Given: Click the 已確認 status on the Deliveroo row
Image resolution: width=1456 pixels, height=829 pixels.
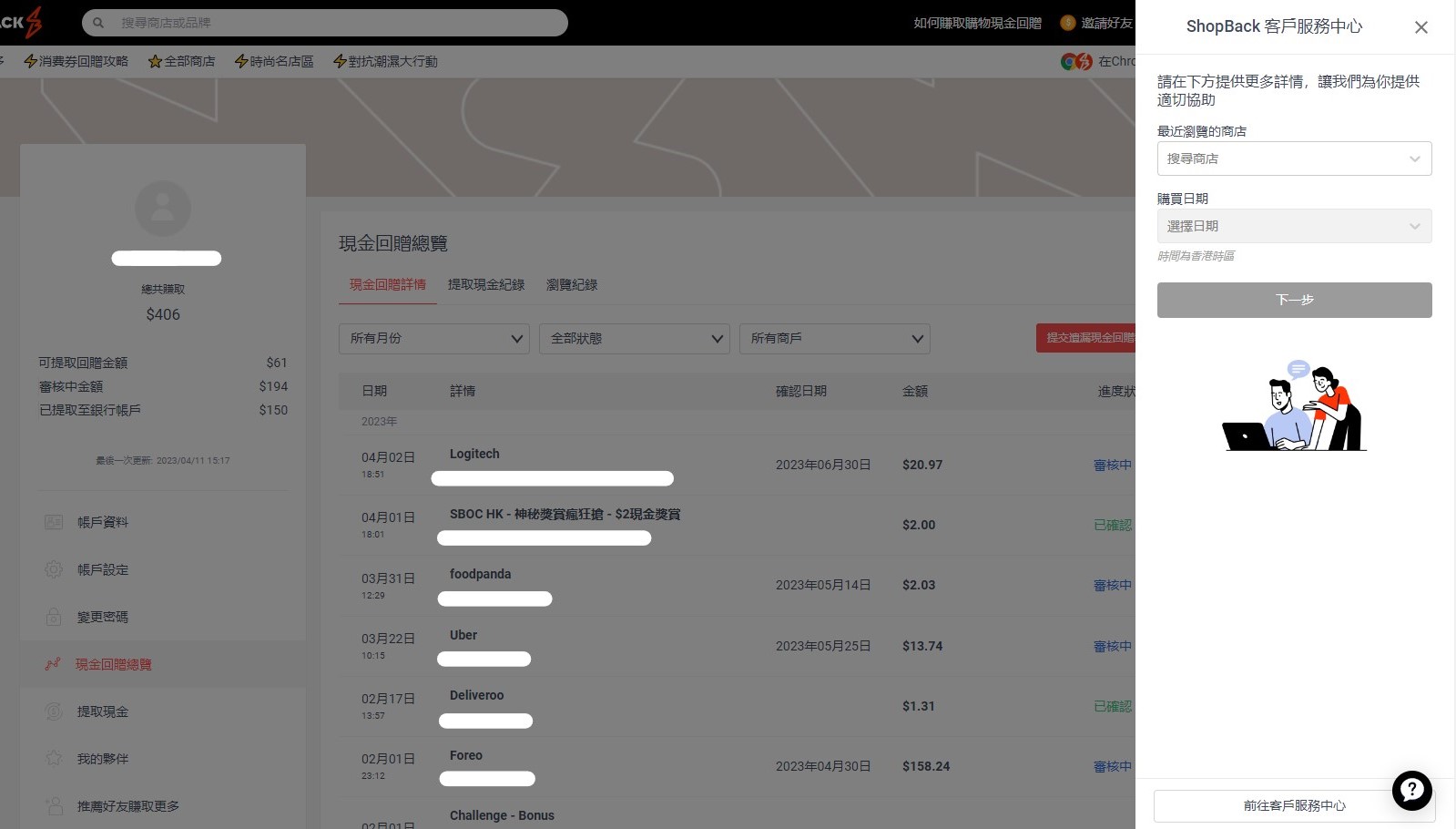Looking at the screenshot, I should [x=1113, y=706].
